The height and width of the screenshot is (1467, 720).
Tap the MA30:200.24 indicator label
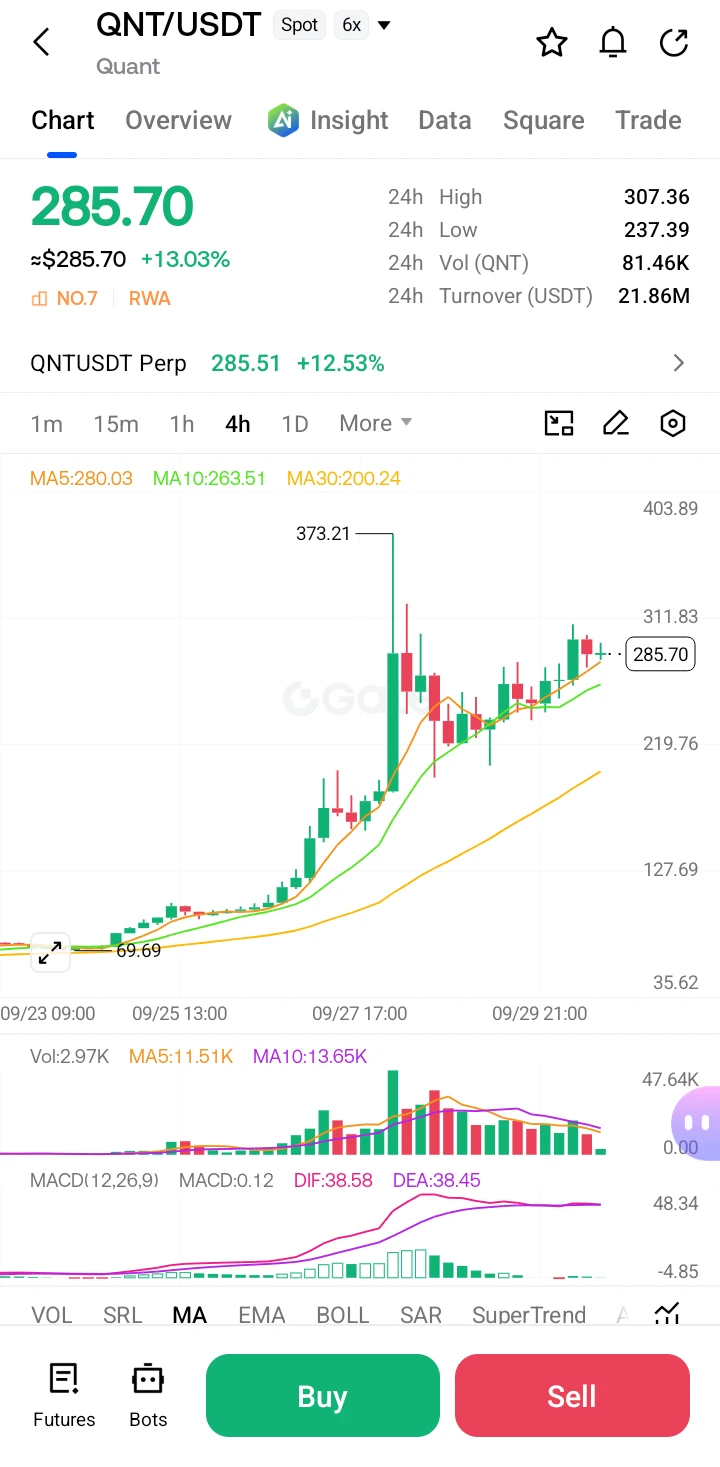(344, 478)
